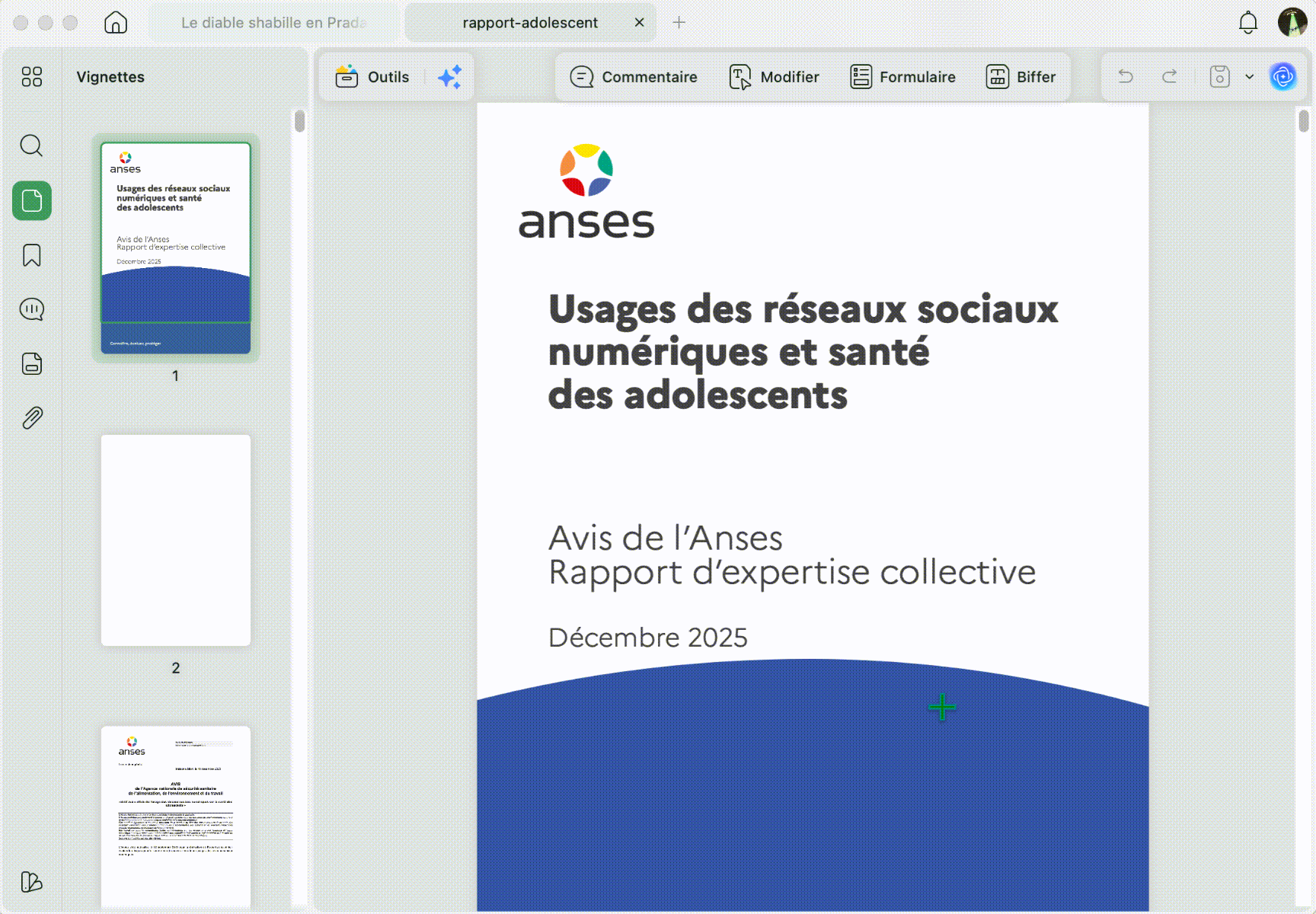Redo the last action

pos(1170,76)
